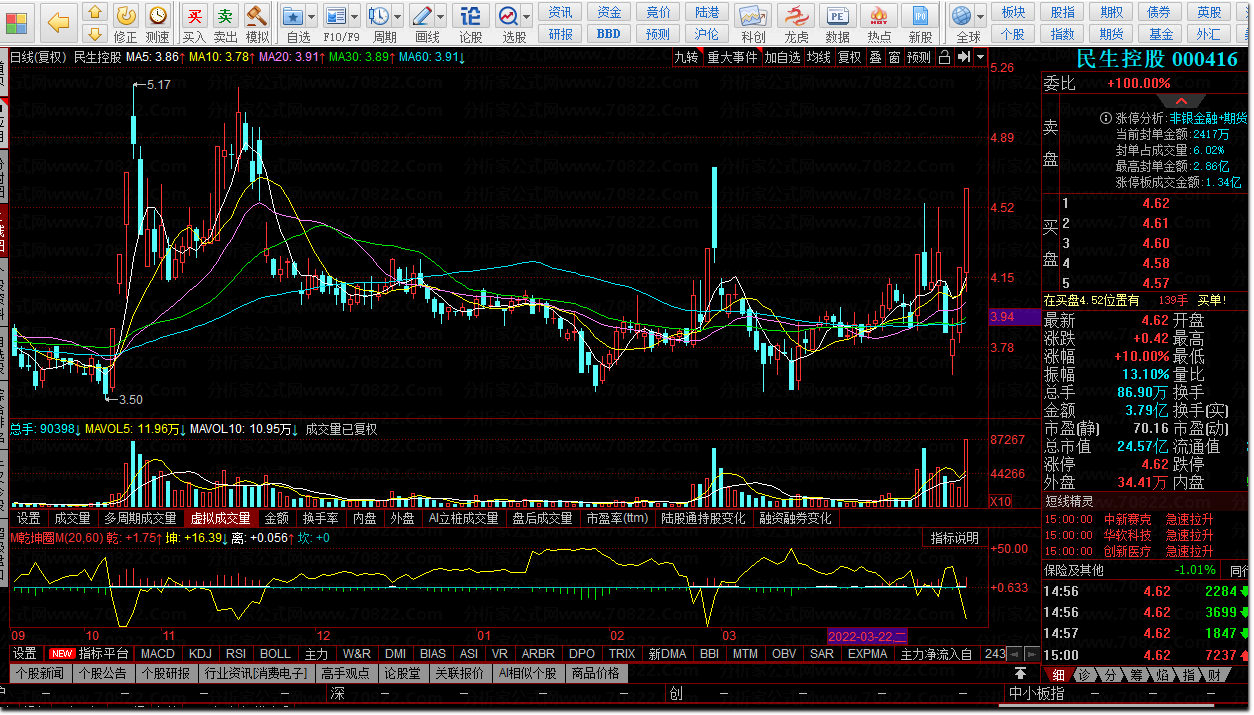Click the BBD toolbar button
The width and height of the screenshot is (1254, 715).
point(609,34)
